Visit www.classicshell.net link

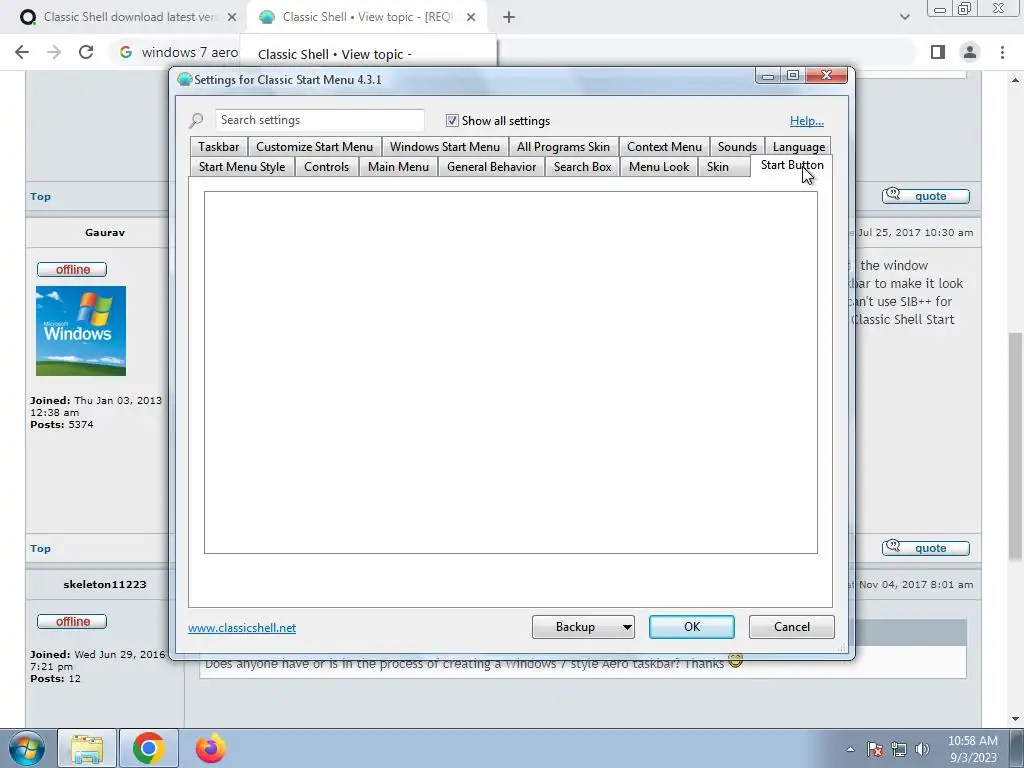pos(242,628)
